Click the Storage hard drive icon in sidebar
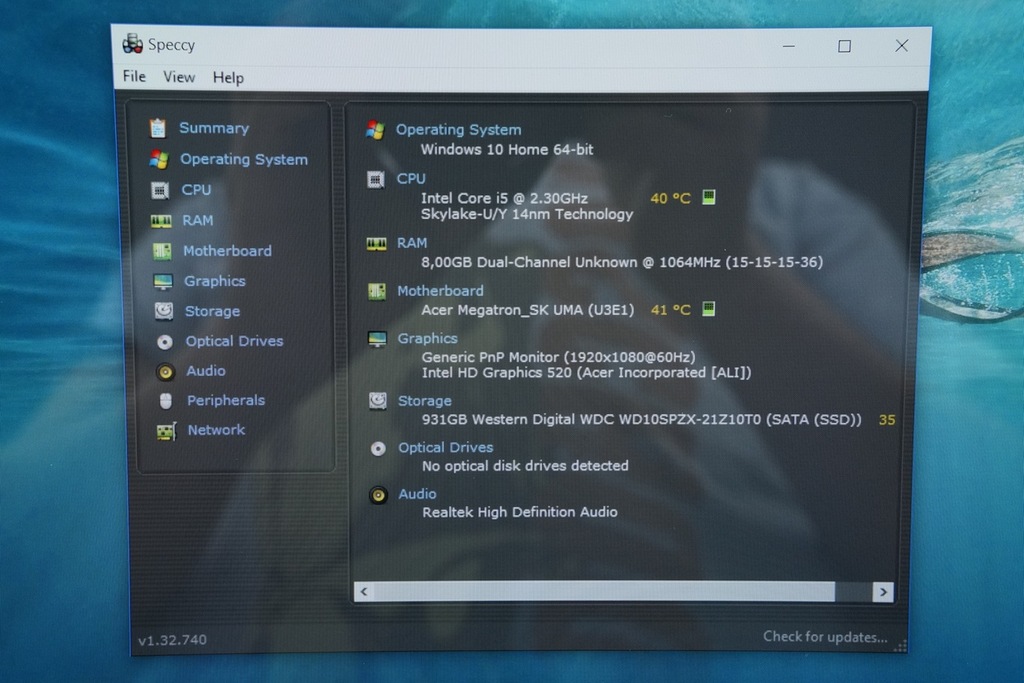Image resolution: width=1024 pixels, height=683 pixels. pos(164,311)
